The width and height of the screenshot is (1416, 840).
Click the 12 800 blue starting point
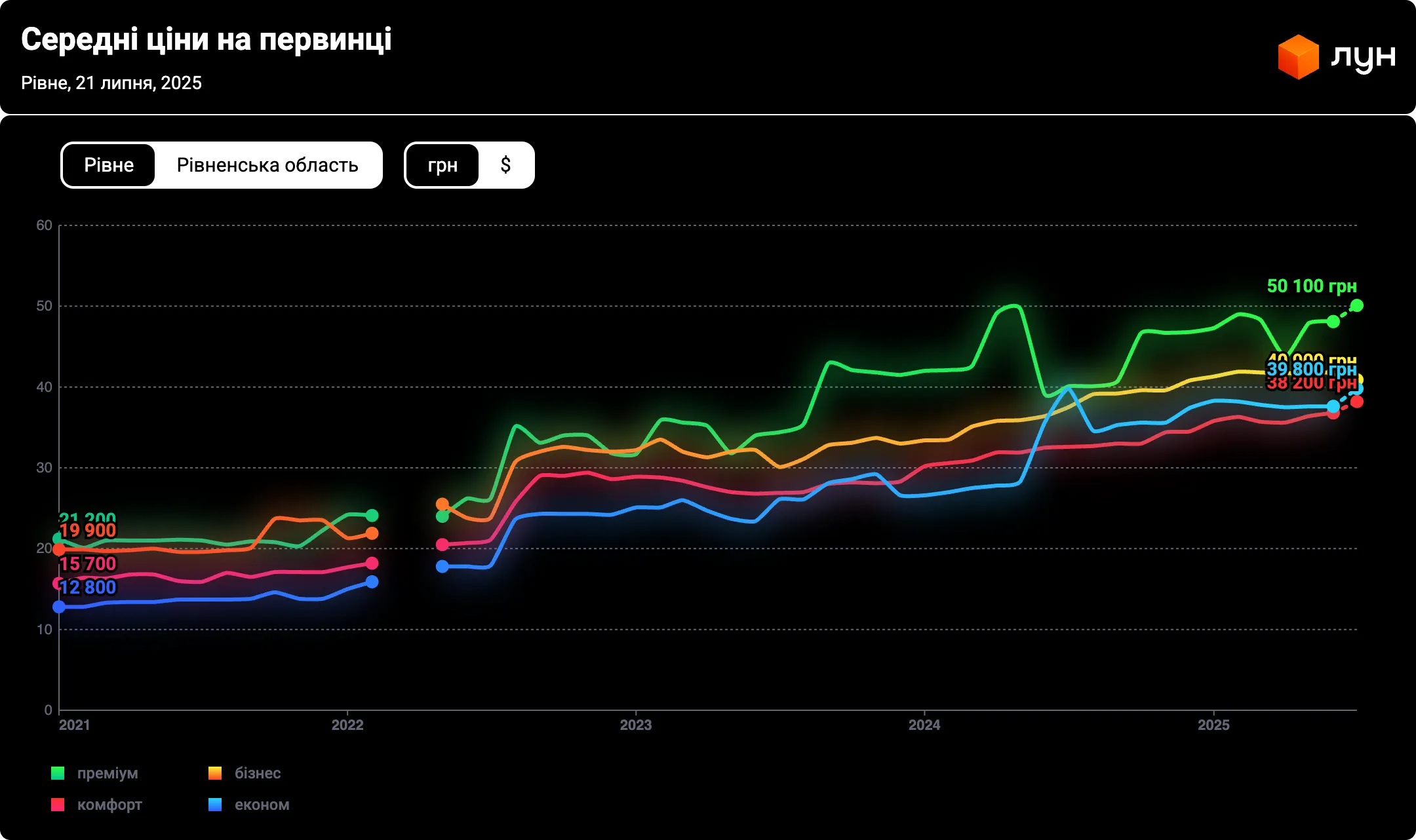point(59,607)
